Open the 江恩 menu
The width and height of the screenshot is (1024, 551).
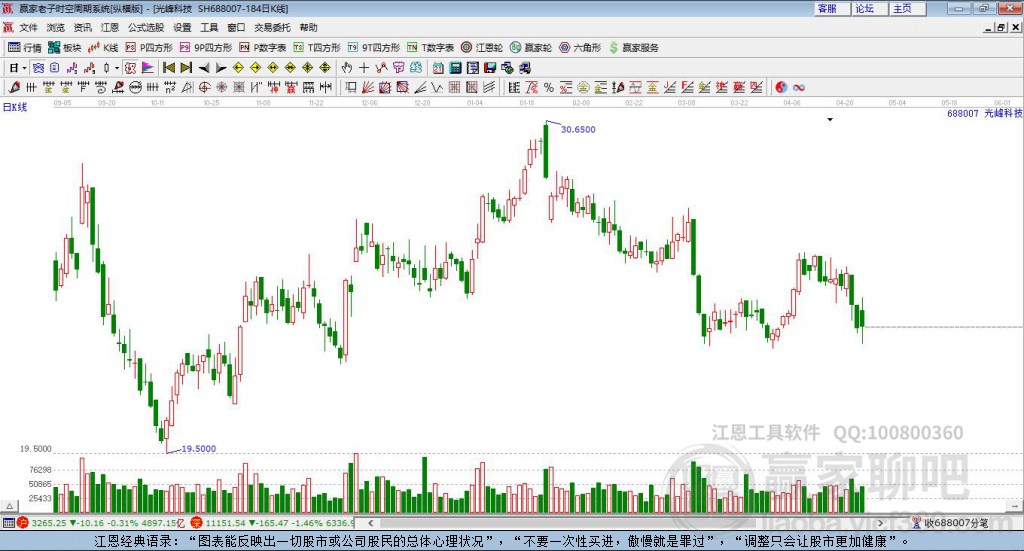point(110,27)
